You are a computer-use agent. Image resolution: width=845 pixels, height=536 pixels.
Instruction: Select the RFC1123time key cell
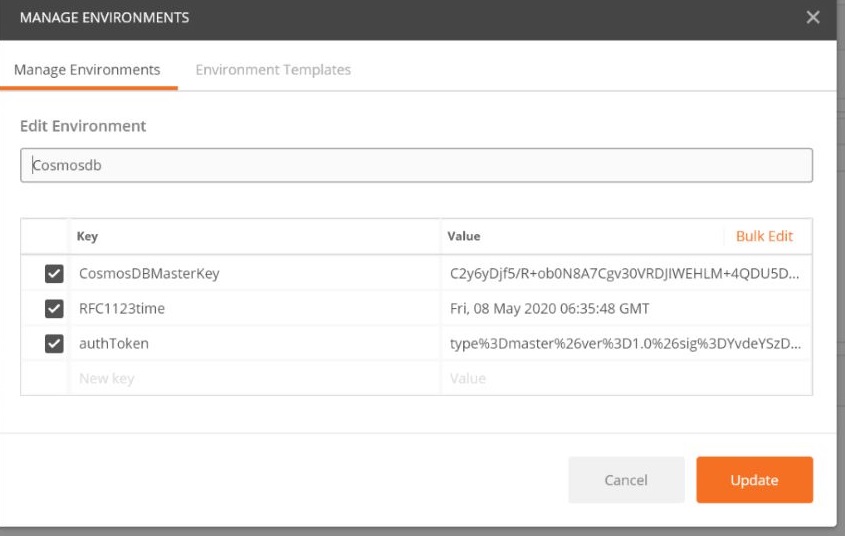[255, 308]
